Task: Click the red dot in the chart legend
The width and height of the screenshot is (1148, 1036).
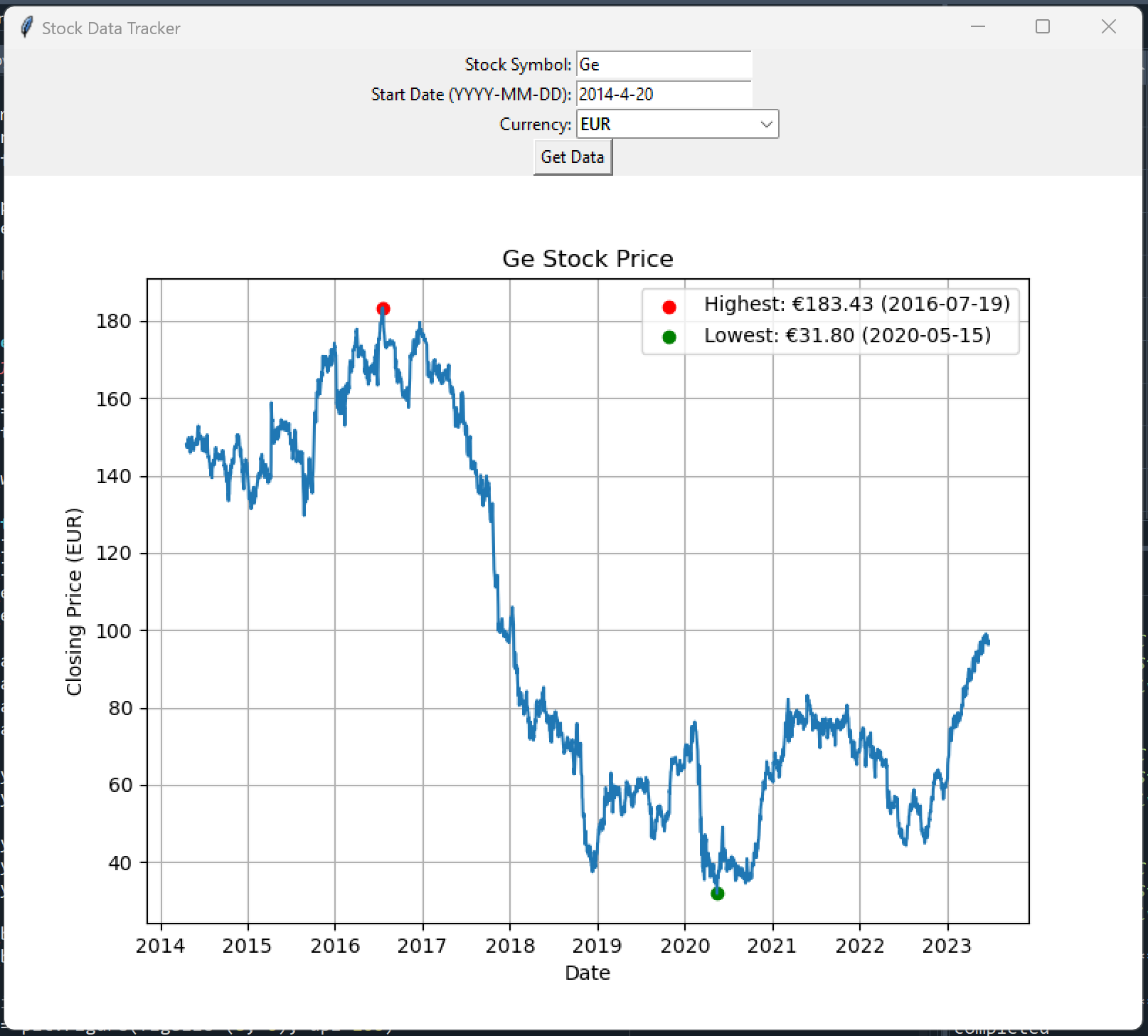Action: coord(669,307)
